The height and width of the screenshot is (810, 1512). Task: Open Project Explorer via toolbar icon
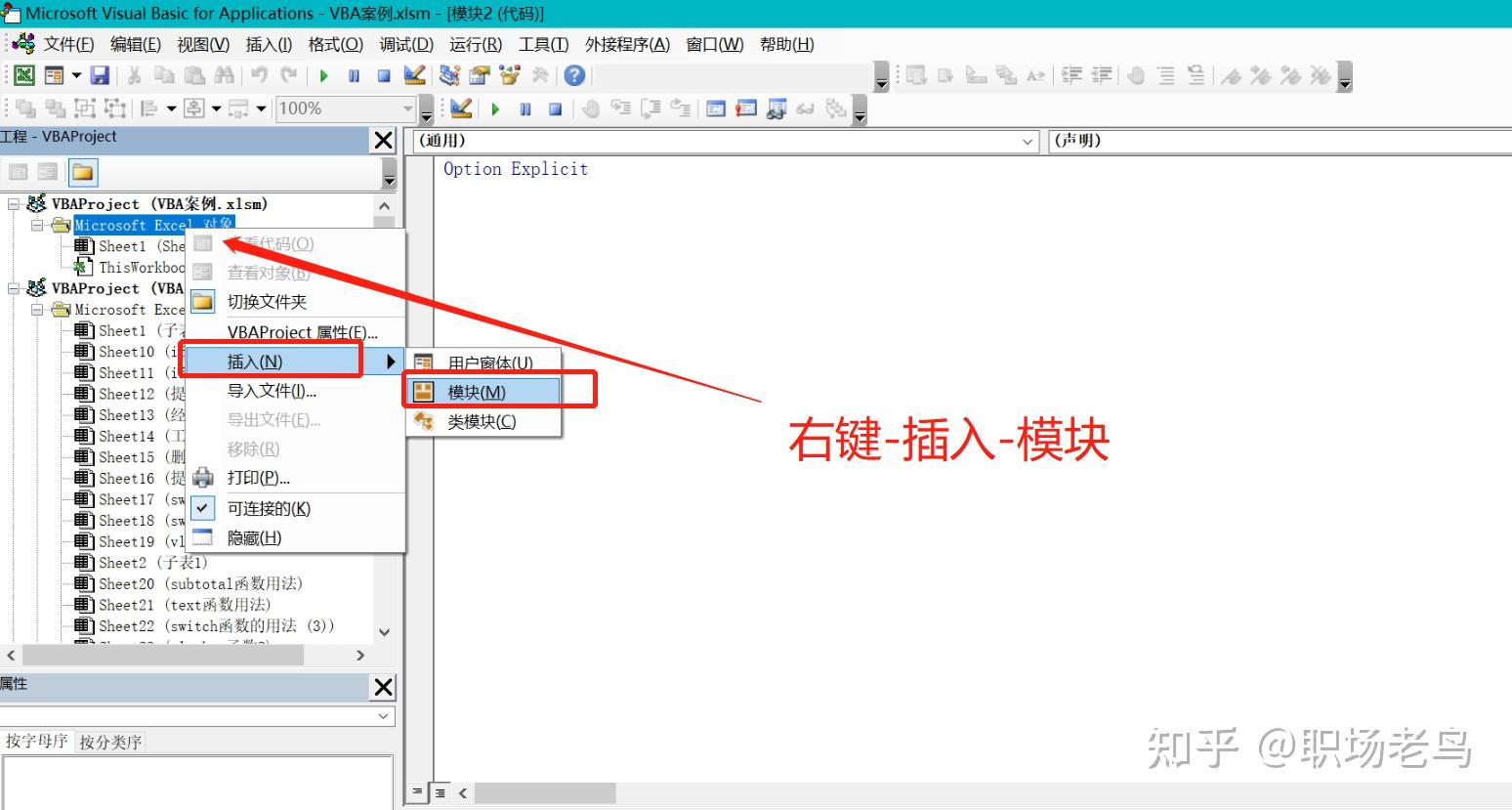pos(449,75)
